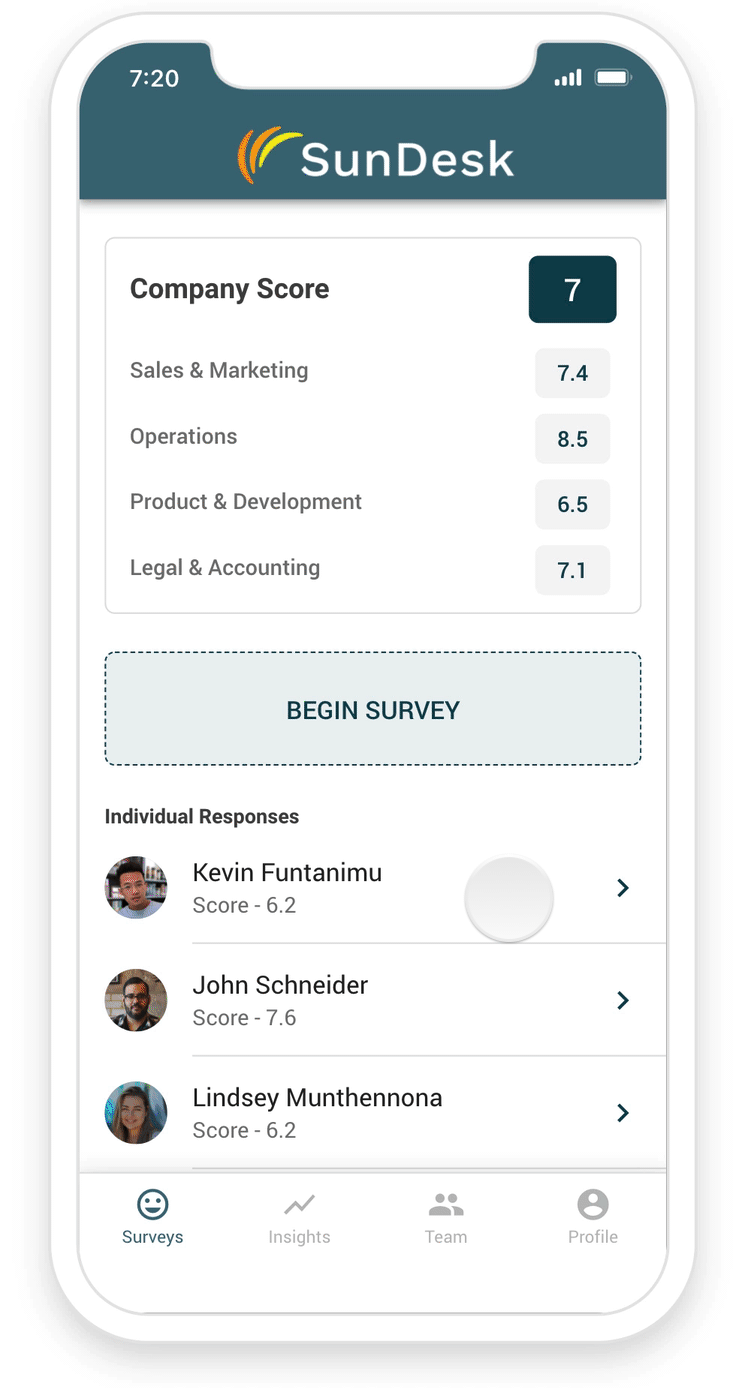Open the Team members icon

pos(446,1203)
